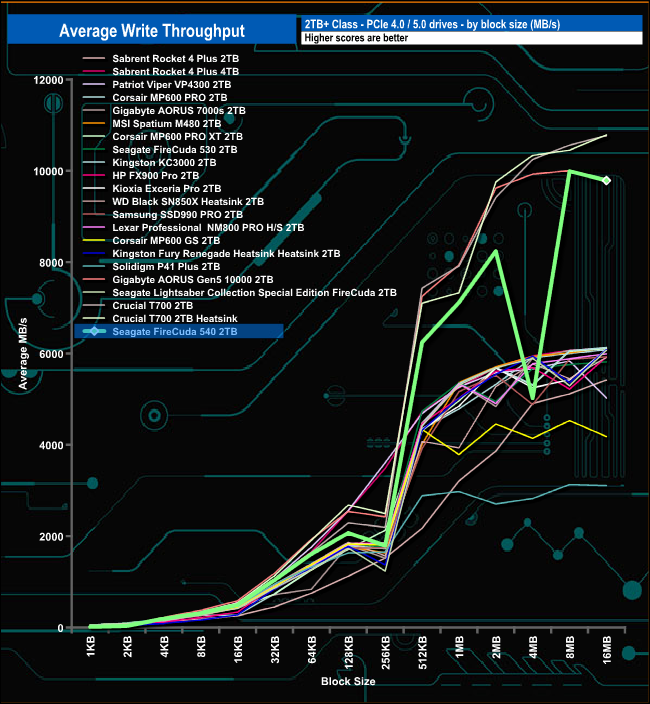Click the FireCuda 540 line's peak at 8MB
650x704 pixels.
click(569, 171)
